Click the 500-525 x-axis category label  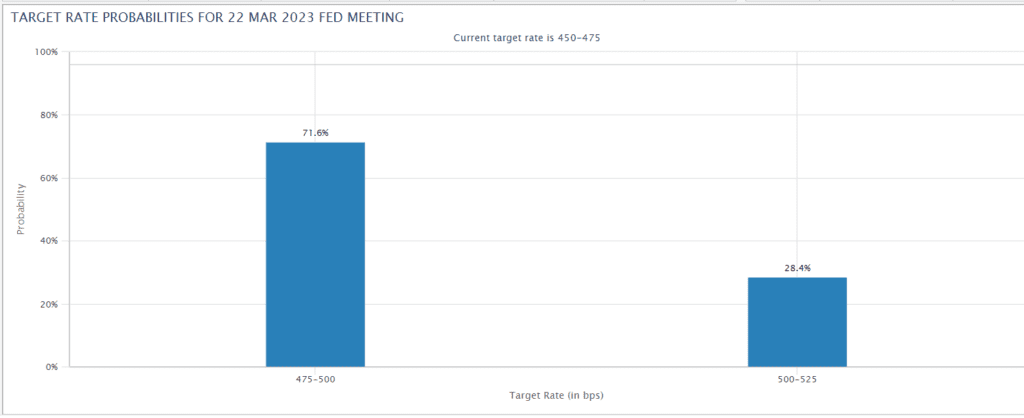coord(797,380)
